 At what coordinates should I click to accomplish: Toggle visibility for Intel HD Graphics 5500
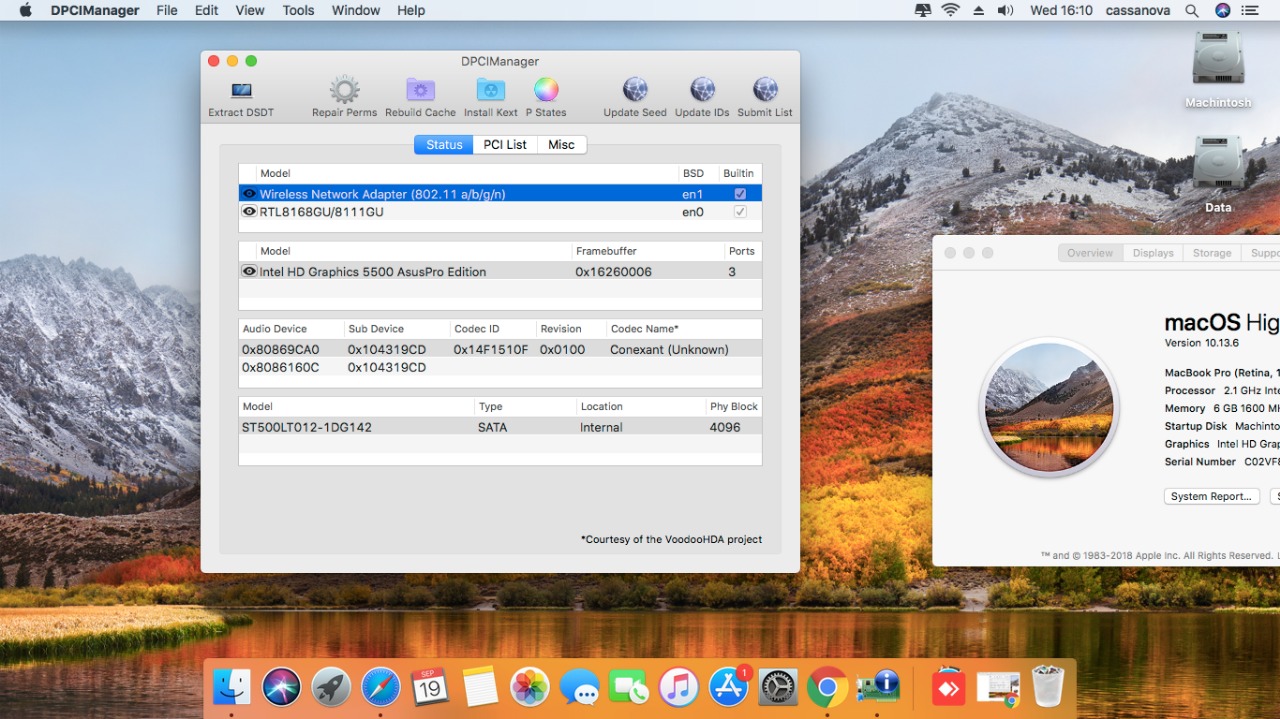pos(249,271)
